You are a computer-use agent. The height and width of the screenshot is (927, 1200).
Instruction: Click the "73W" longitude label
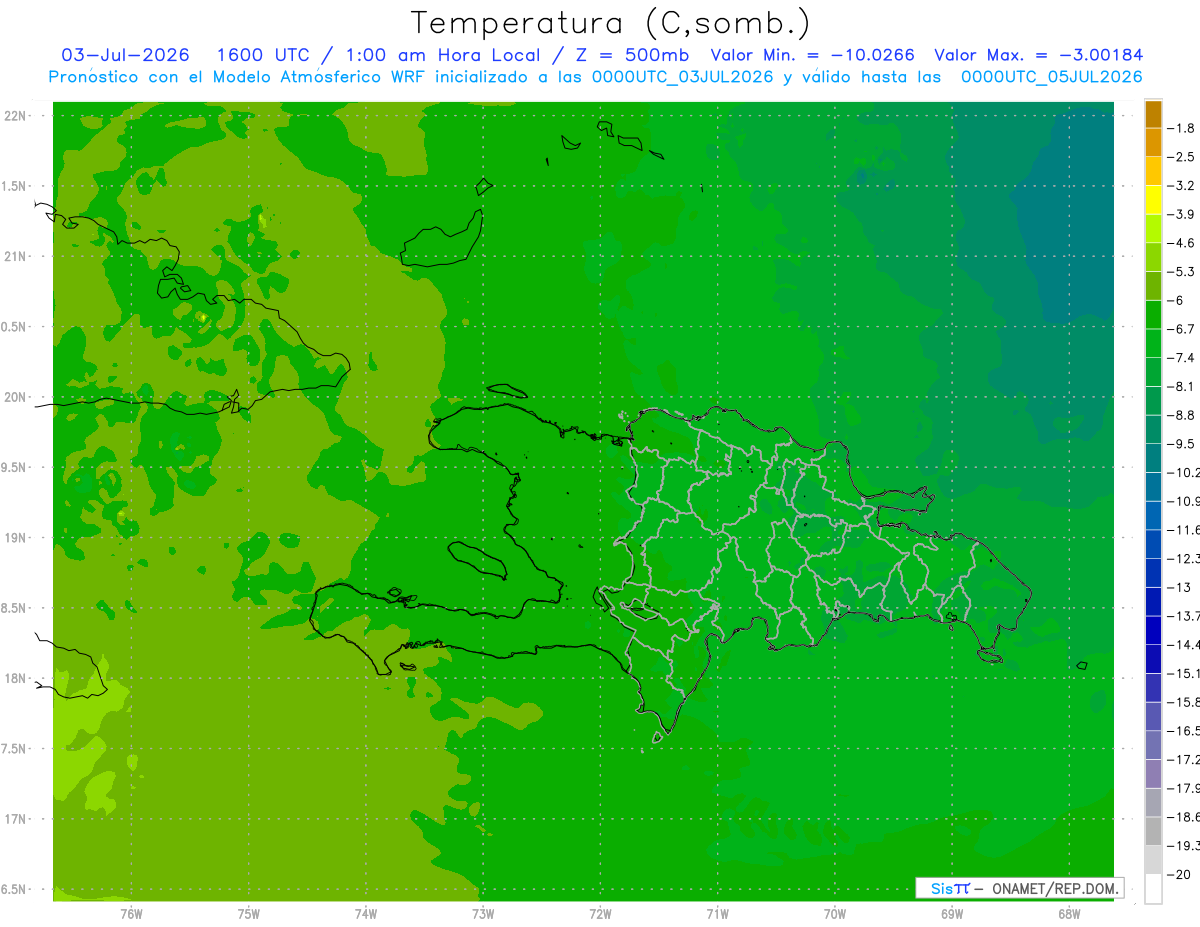[483, 913]
